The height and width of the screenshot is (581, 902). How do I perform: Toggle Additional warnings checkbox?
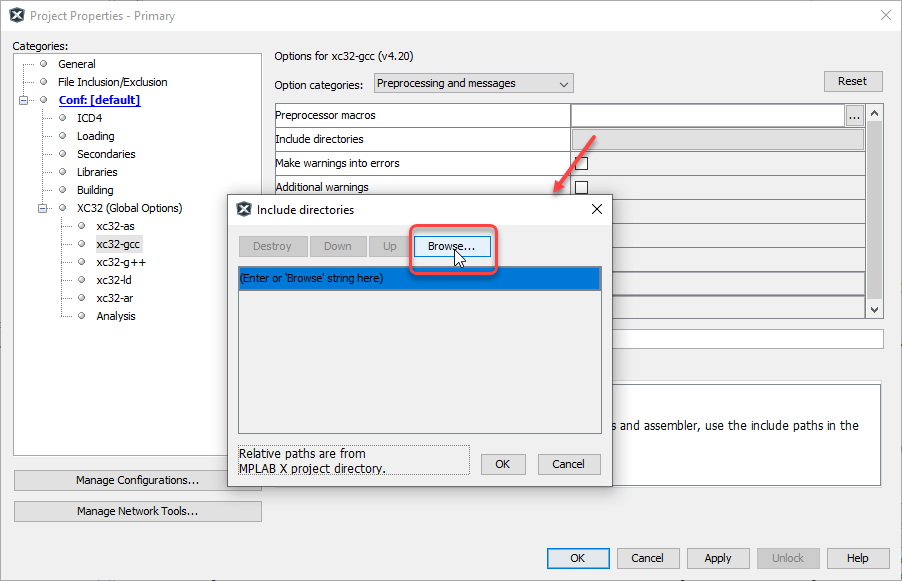point(581,187)
